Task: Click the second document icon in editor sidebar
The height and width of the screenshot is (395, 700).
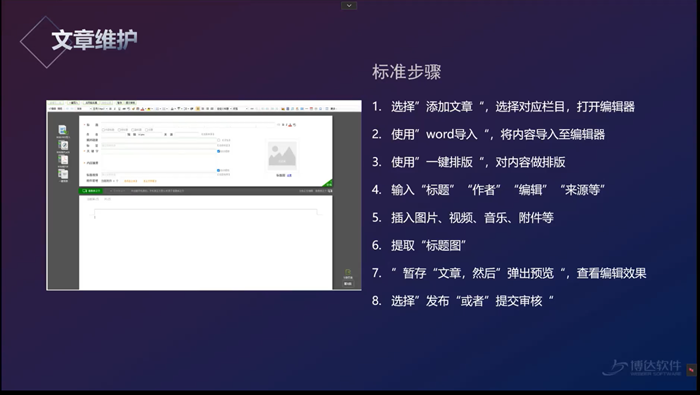Action: tap(63, 145)
